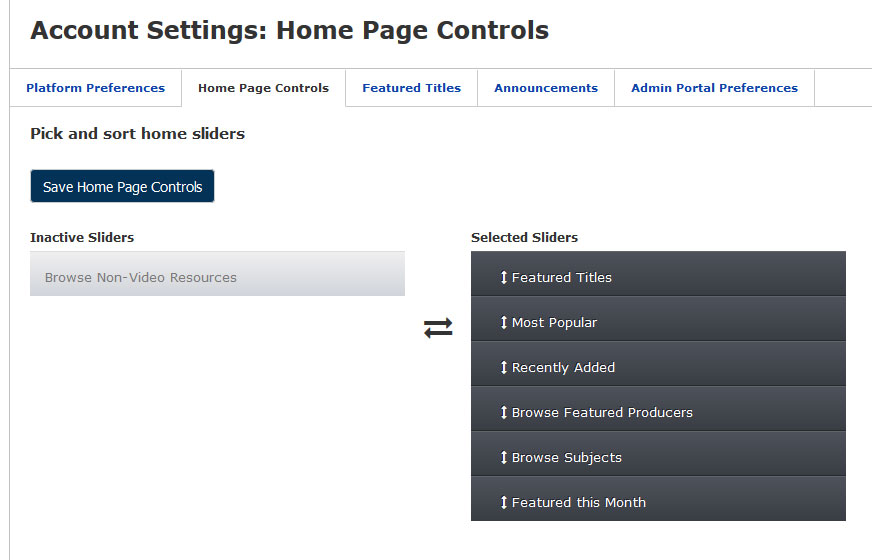Select the Home Page Controls tab
Viewport: 872px width, 560px height.
[264, 88]
